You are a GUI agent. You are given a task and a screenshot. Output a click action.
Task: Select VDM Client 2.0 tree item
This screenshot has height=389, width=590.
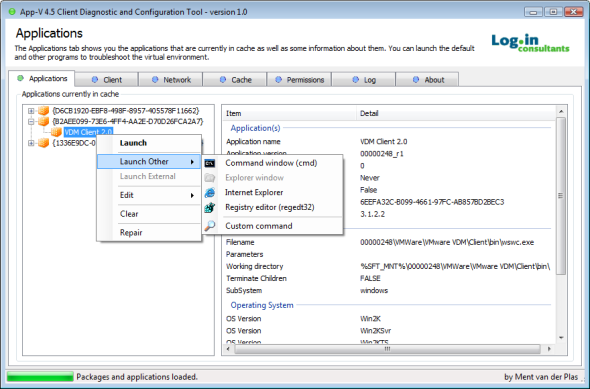pos(88,132)
